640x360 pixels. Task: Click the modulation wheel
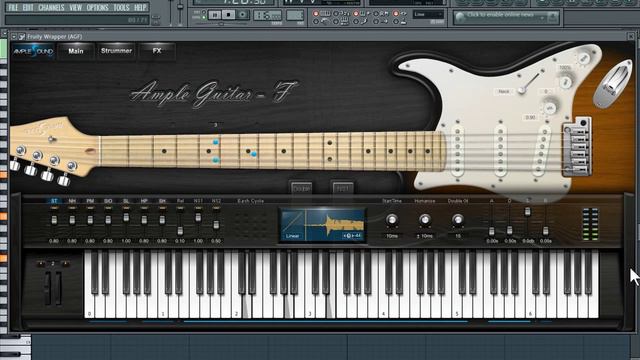point(58,288)
